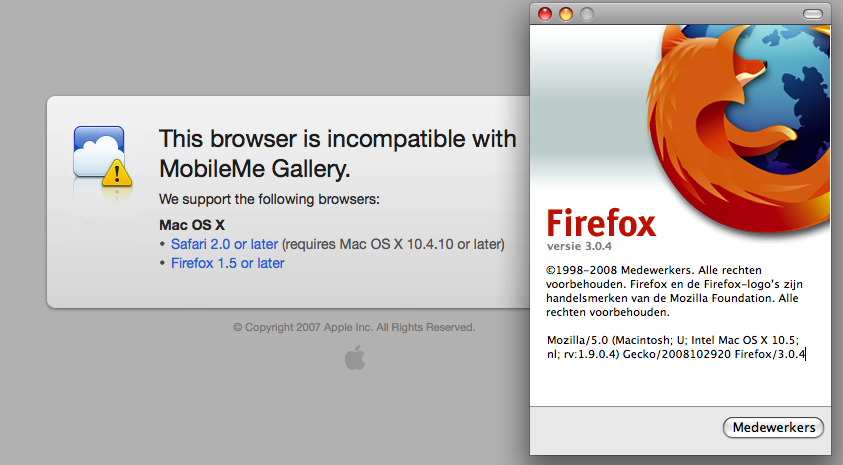Image resolution: width=843 pixels, height=465 pixels.
Task: Click the 'Mac OS X' bold label
Action: [192, 225]
